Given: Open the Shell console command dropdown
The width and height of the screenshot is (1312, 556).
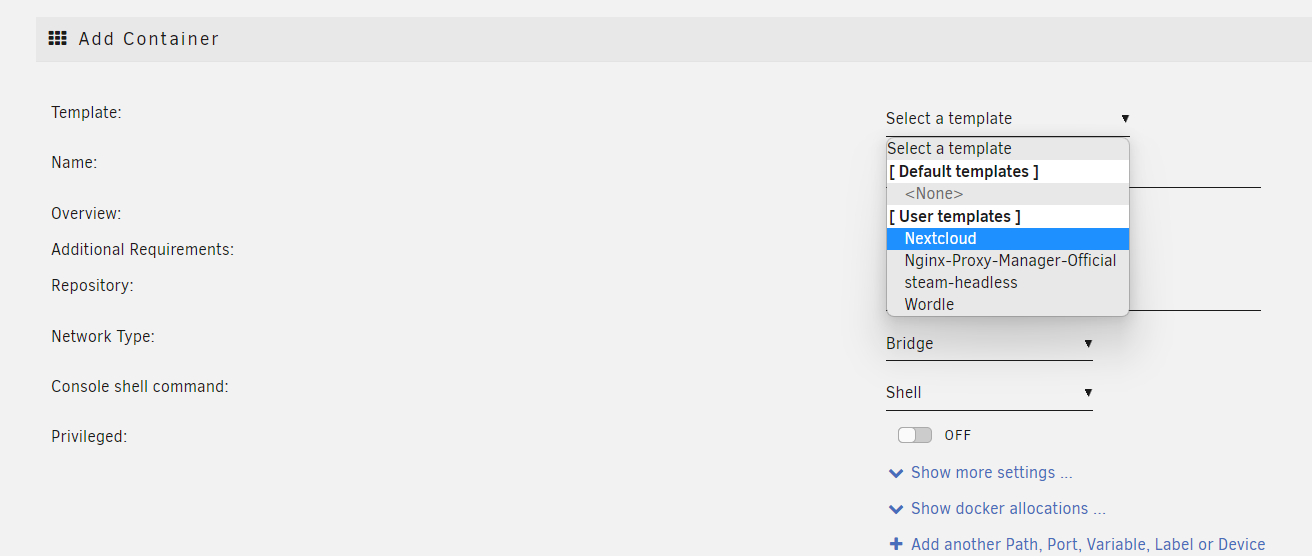Looking at the screenshot, I should coord(989,392).
